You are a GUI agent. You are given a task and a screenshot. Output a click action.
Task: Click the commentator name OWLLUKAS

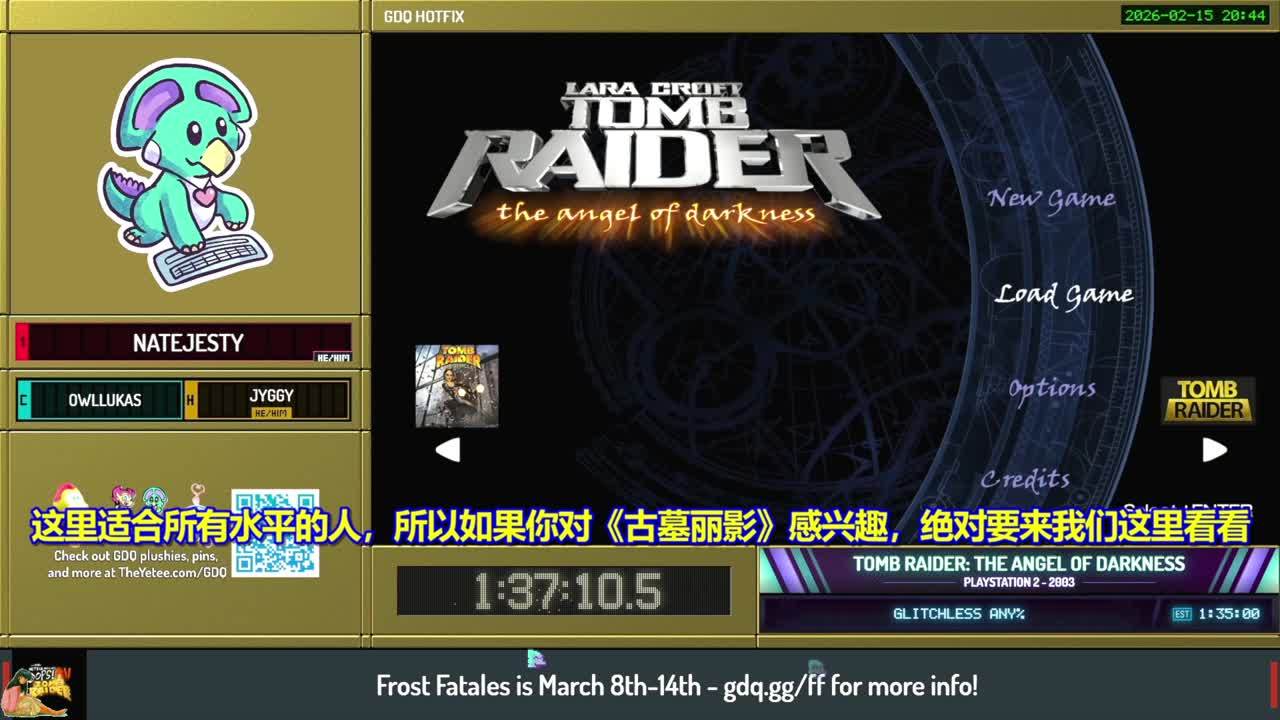click(105, 400)
